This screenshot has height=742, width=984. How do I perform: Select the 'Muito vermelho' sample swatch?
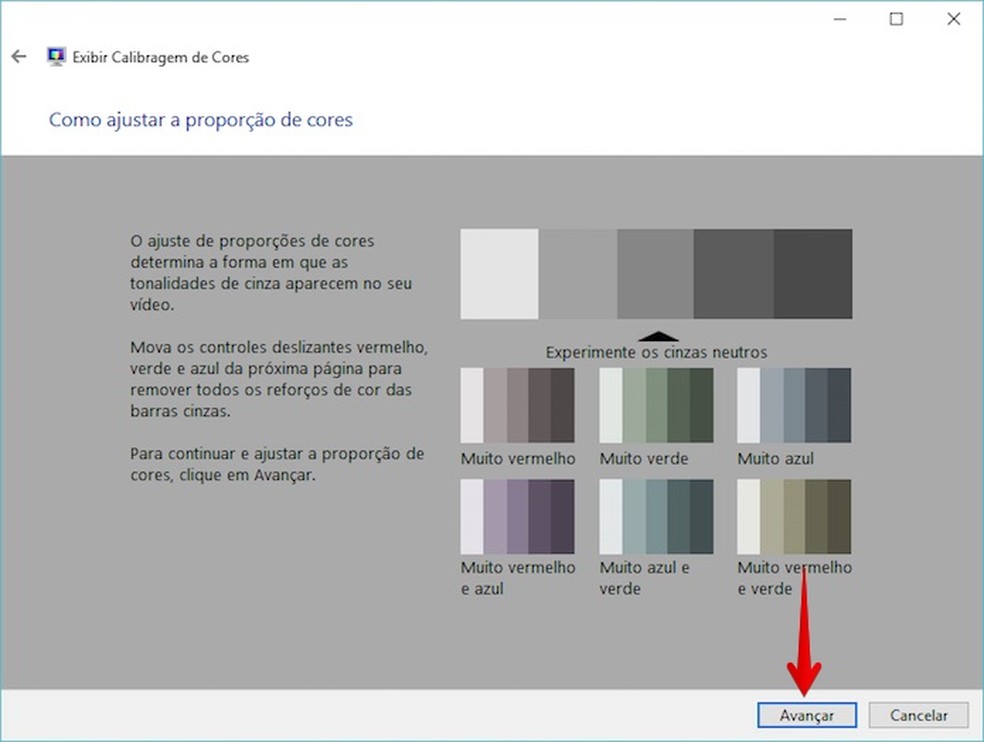click(x=517, y=404)
